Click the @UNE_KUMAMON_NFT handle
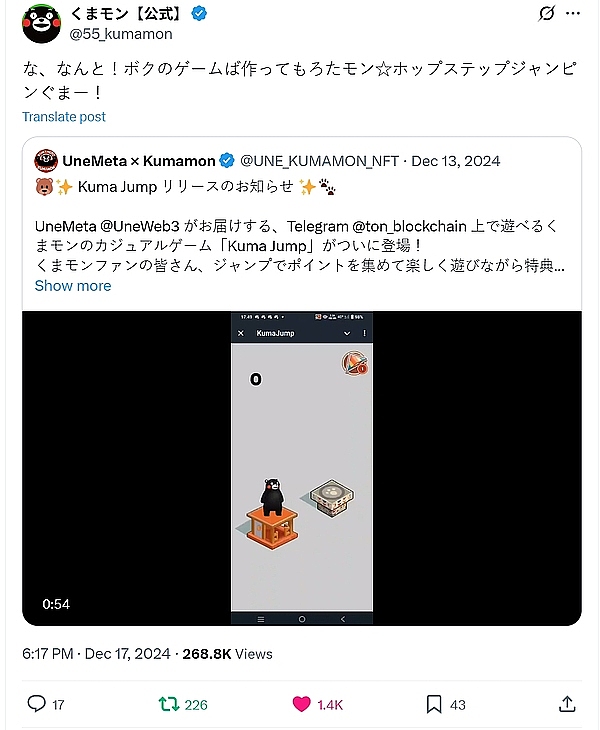600x730 pixels. click(x=319, y=161)
